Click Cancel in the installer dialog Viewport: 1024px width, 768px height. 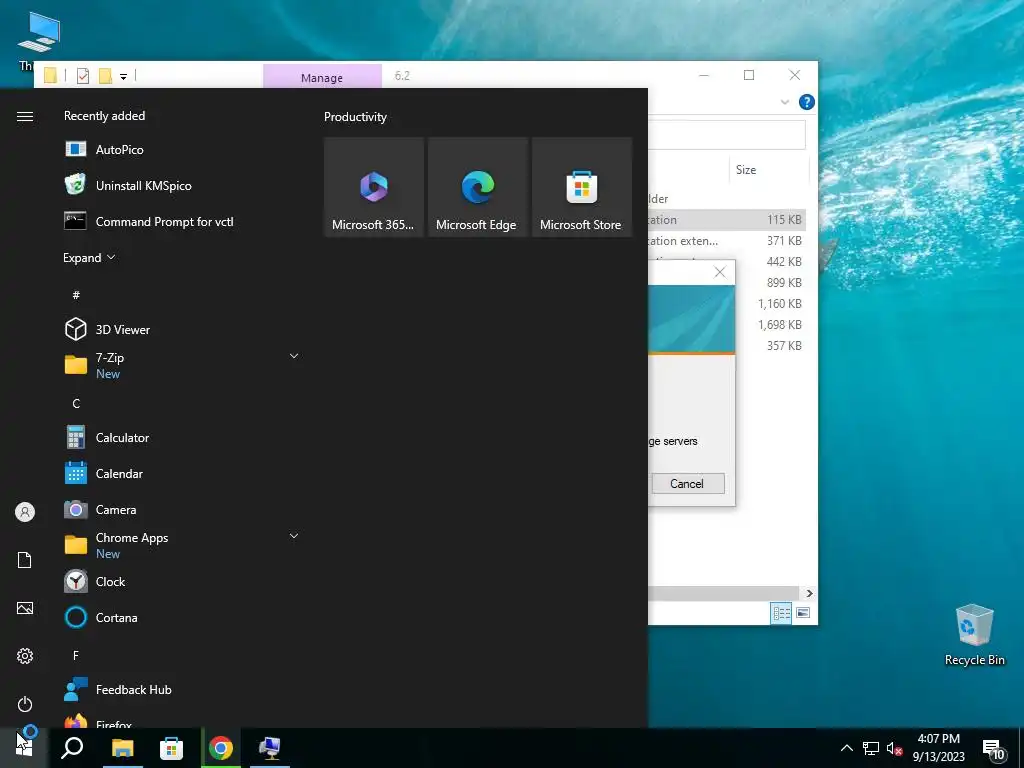click(x=687, y=483)
